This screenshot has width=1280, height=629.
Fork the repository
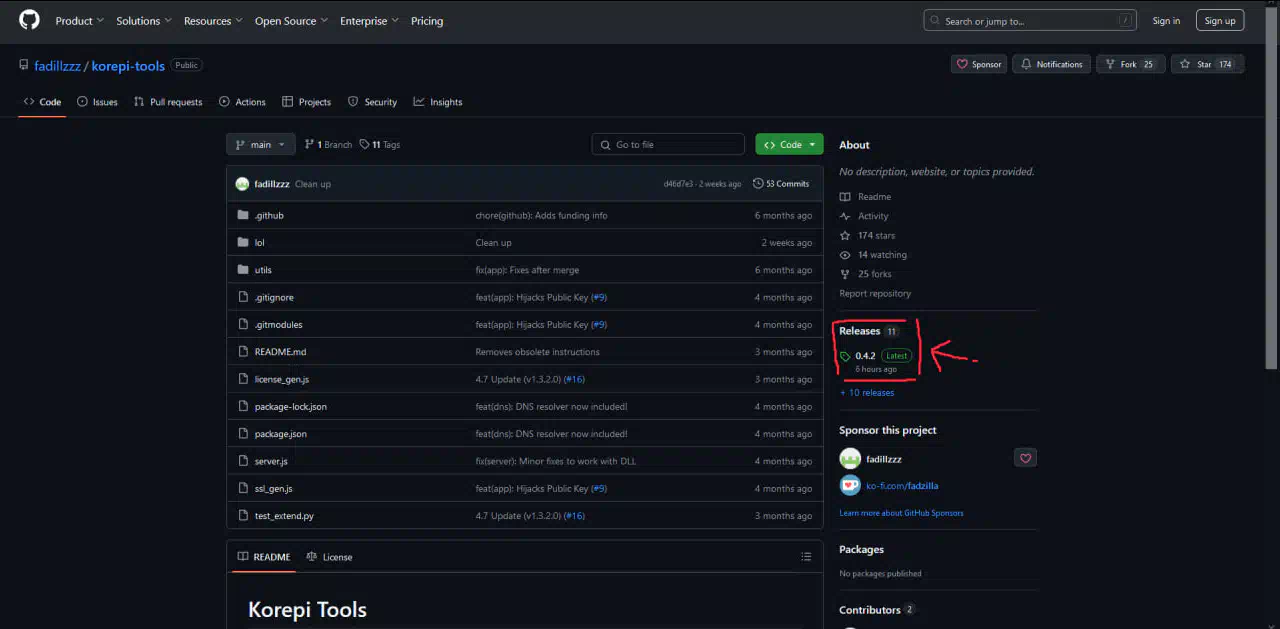tap(1130, 64)
